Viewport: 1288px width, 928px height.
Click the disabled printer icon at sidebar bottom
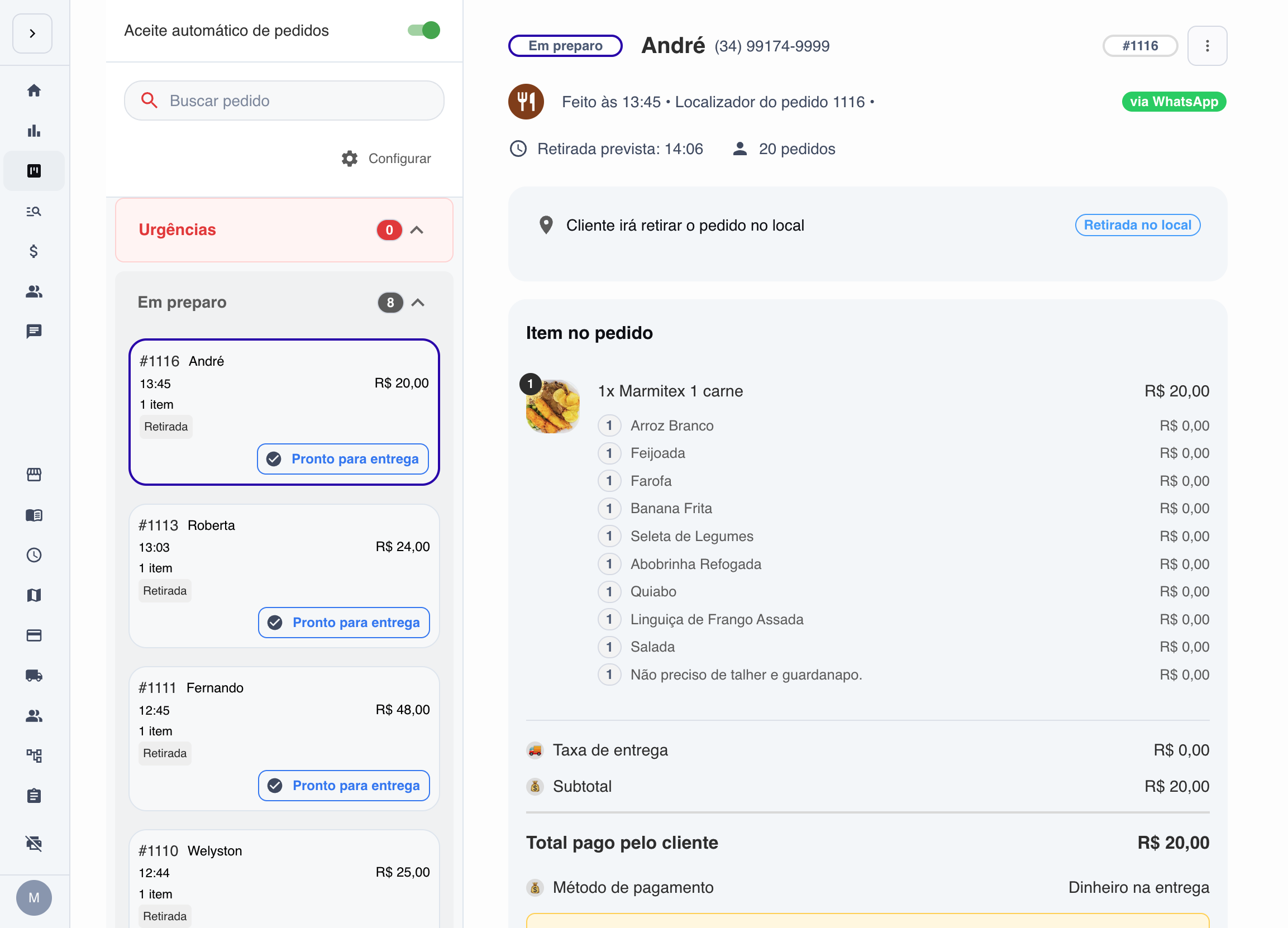click(34, 844)
